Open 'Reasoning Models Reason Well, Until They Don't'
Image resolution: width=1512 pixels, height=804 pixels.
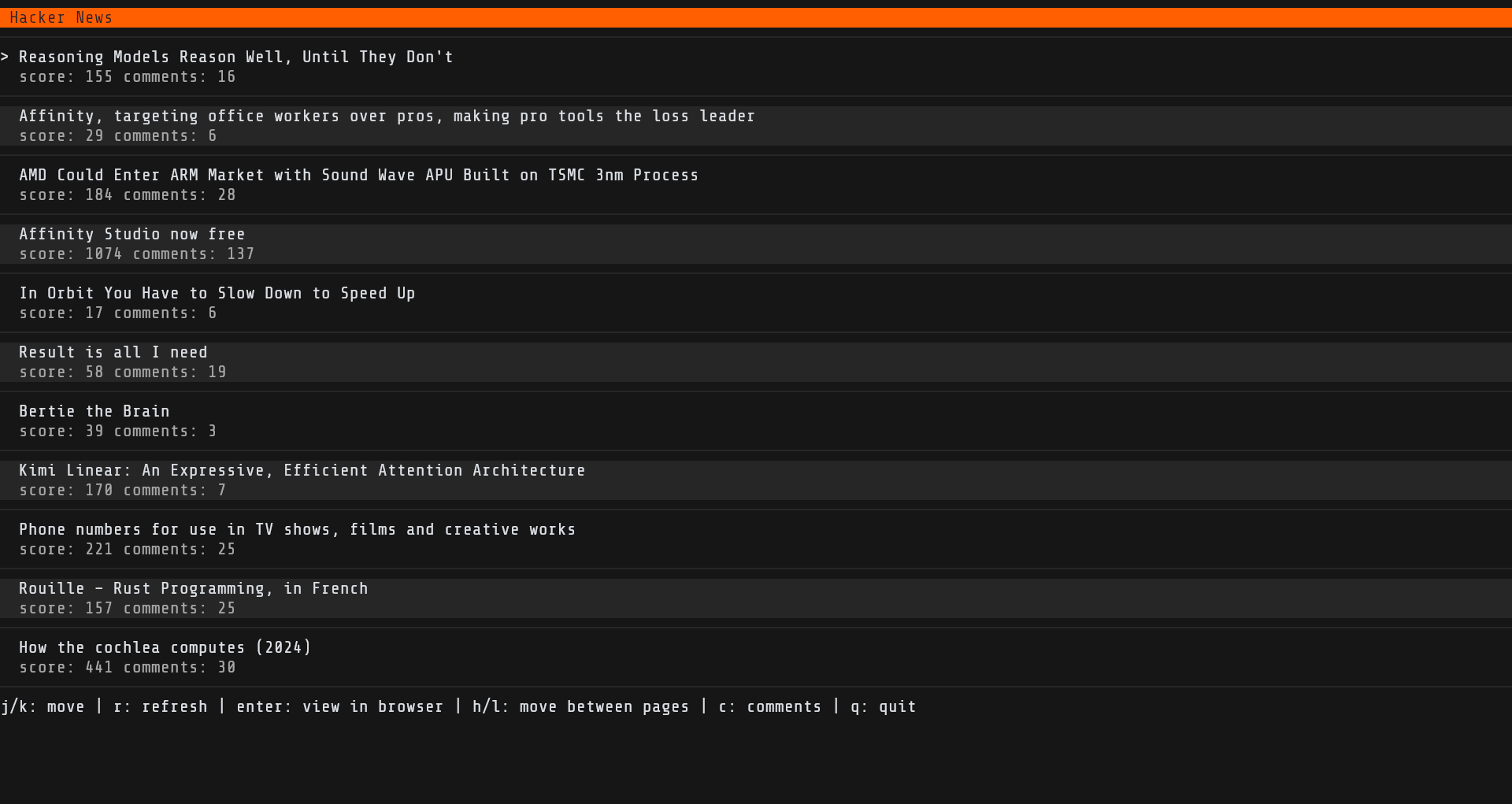235,57
